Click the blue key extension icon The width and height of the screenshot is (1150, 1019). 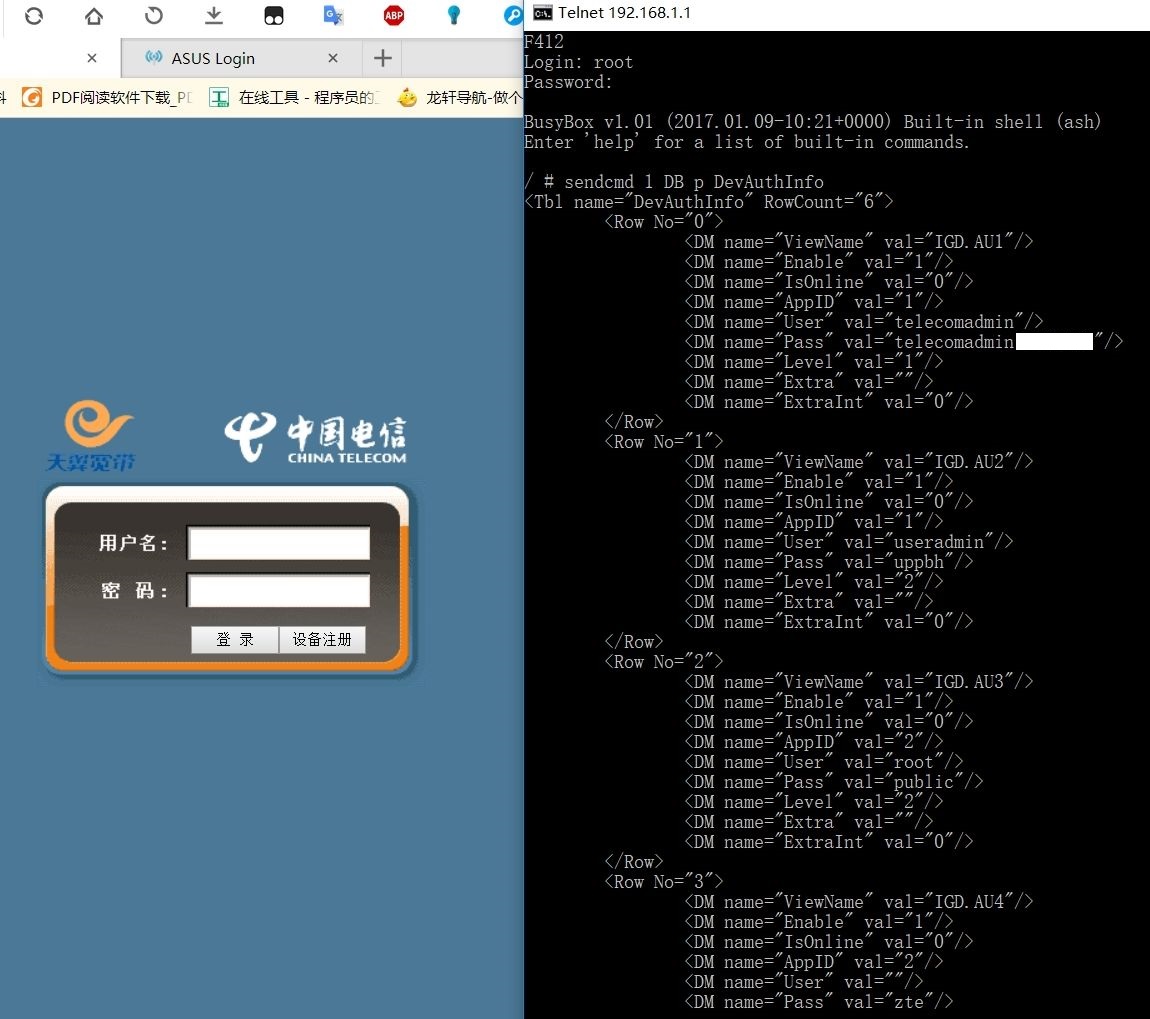(513, 15)
